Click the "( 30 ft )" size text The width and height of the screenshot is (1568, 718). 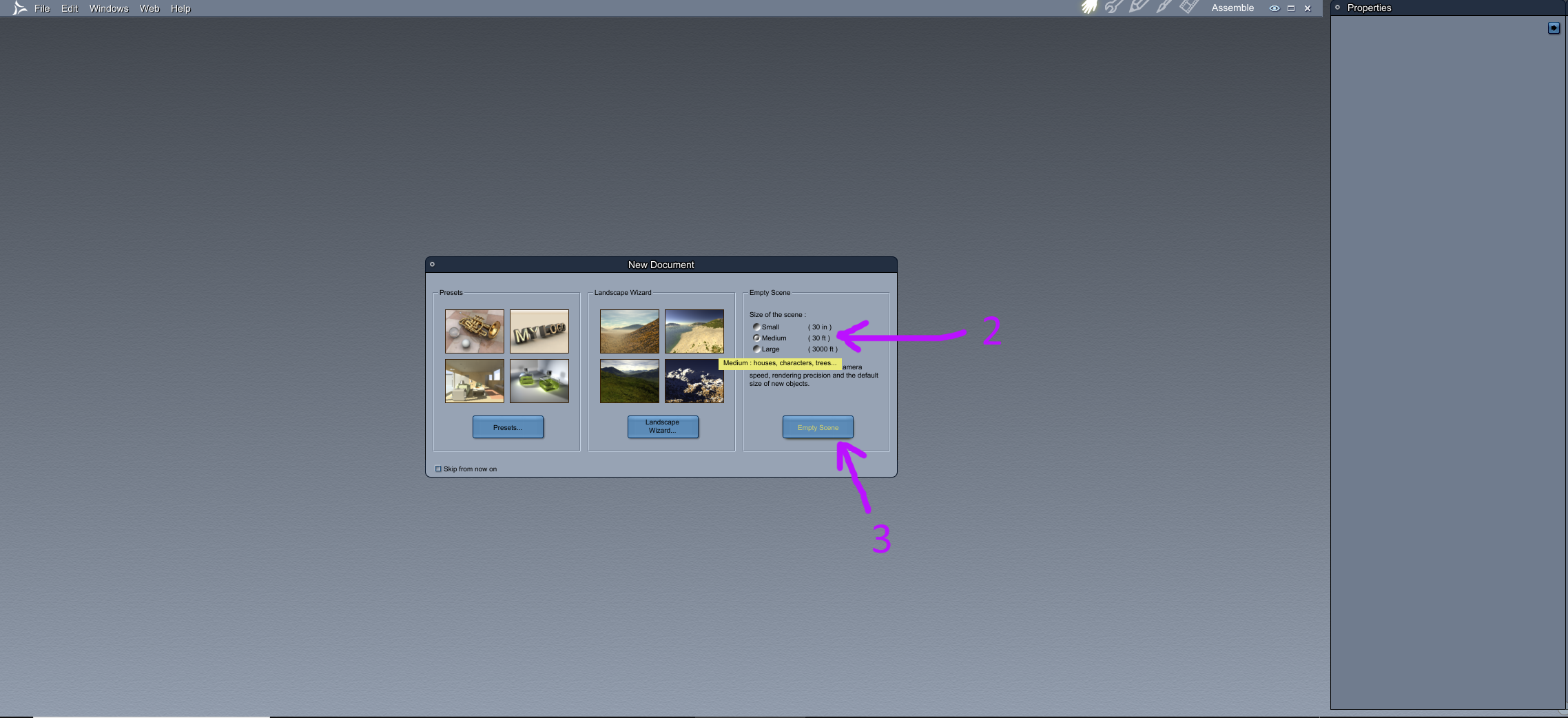click(x=819, y=338)
